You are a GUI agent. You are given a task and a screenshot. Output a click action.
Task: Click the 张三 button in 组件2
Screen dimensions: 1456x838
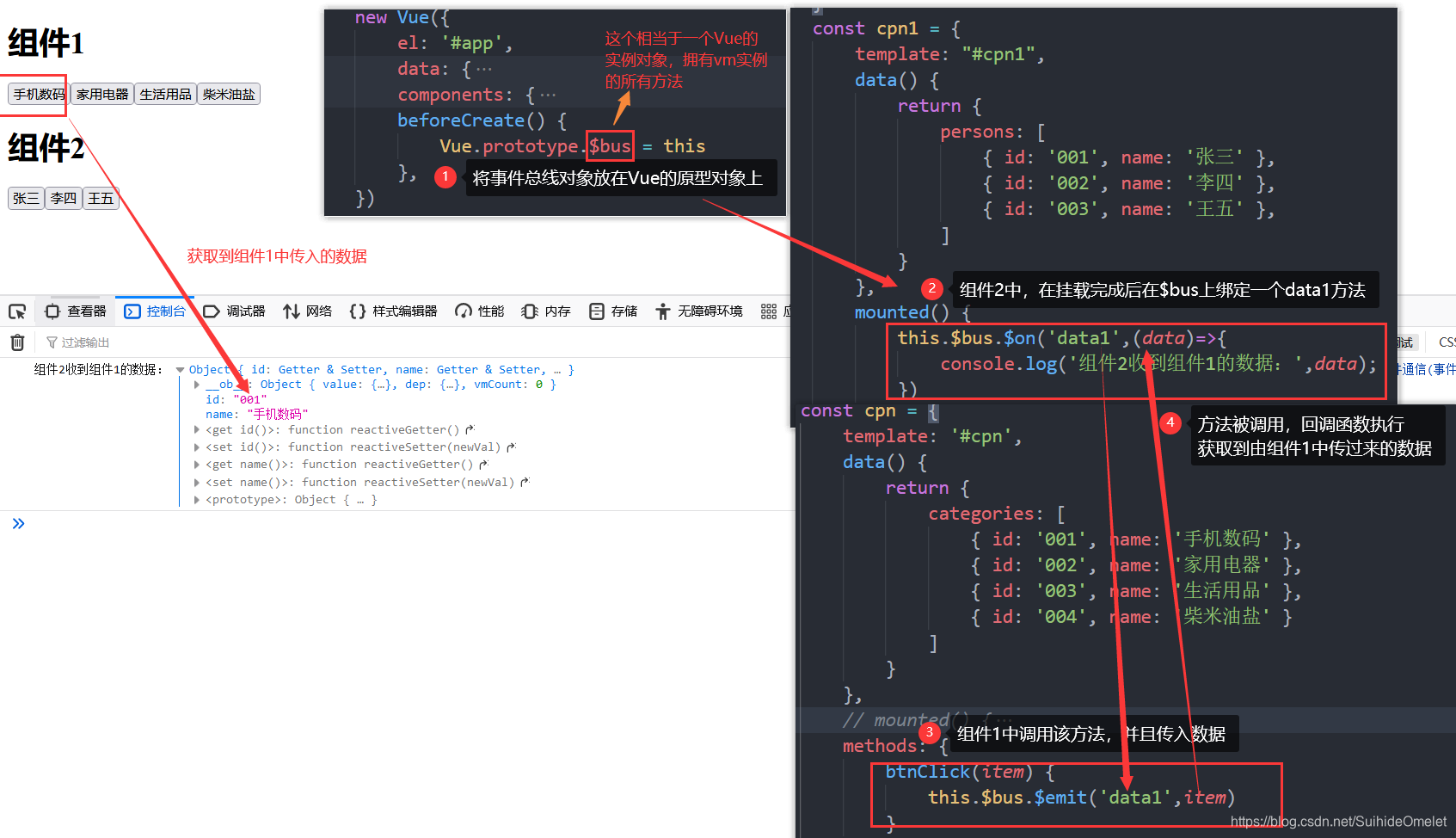[x=26, y=199]
